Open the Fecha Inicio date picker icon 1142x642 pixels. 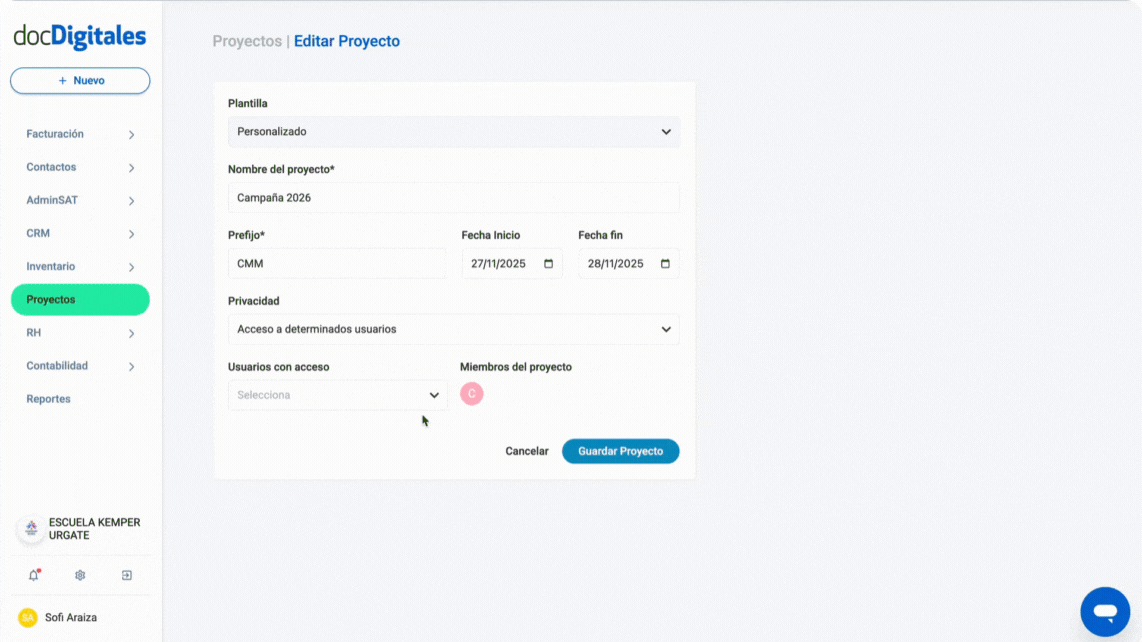(548, 263)
